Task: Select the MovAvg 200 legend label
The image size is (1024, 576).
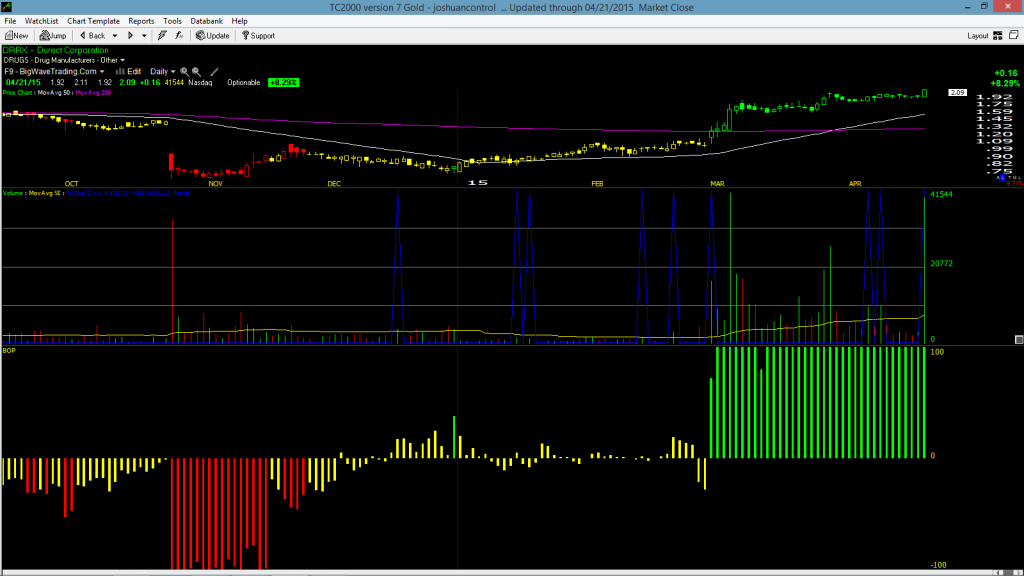Action: pyautogui.click(x=93, y=93)
